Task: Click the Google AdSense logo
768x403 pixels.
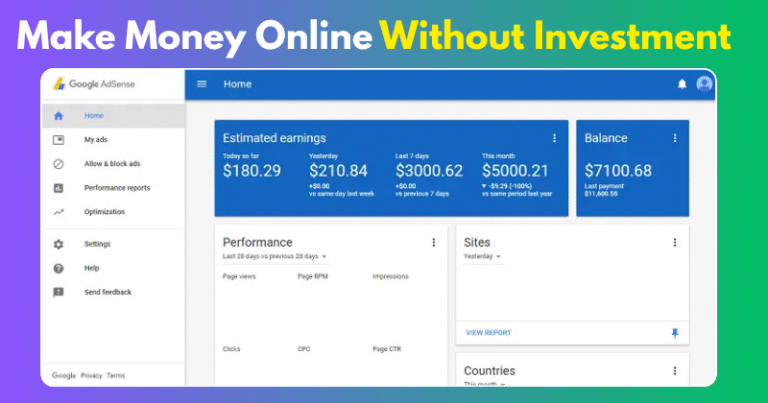Action: point(94,84)
